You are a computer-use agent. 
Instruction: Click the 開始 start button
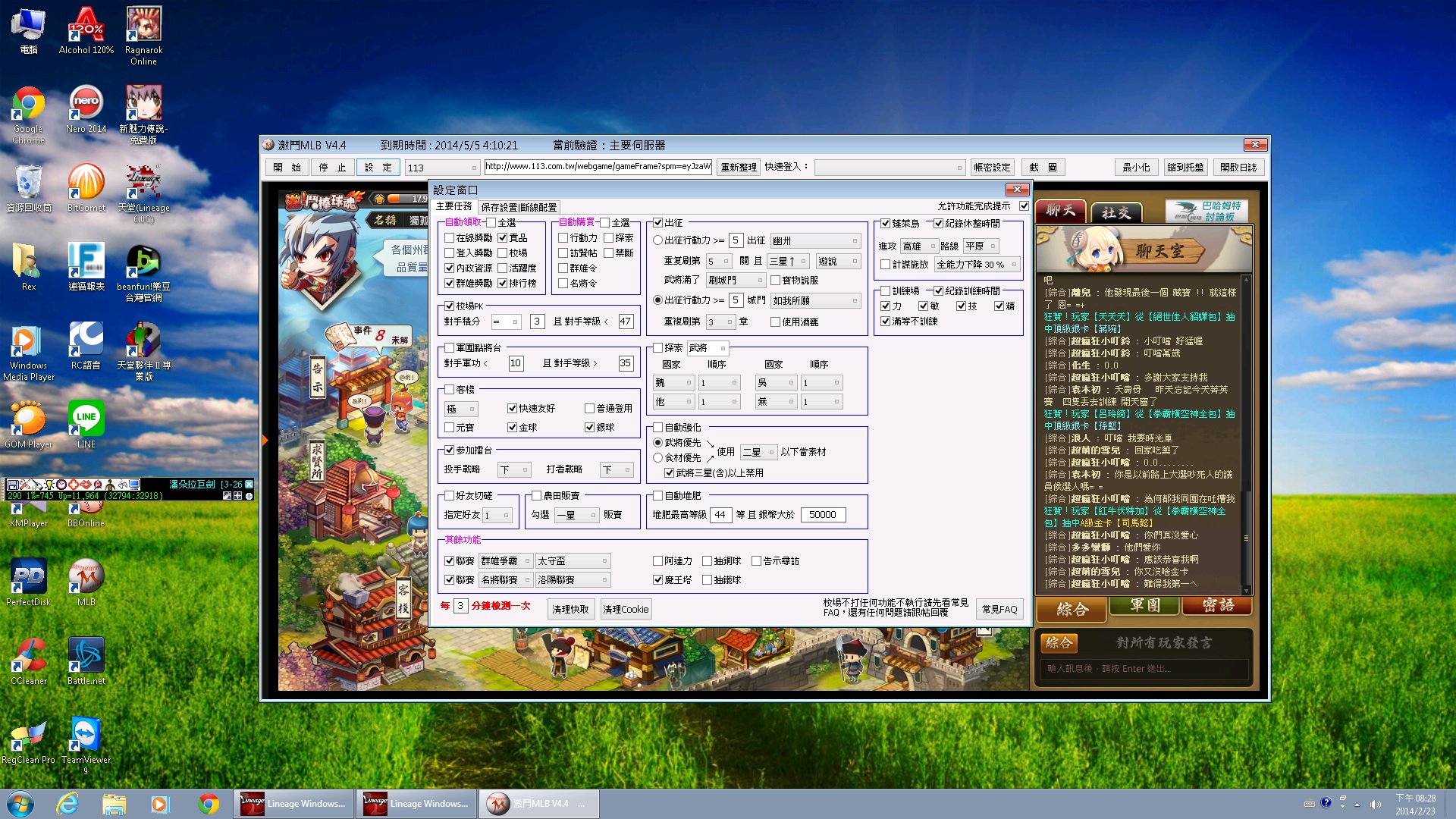pyautogui.click(x=287, y=168)
